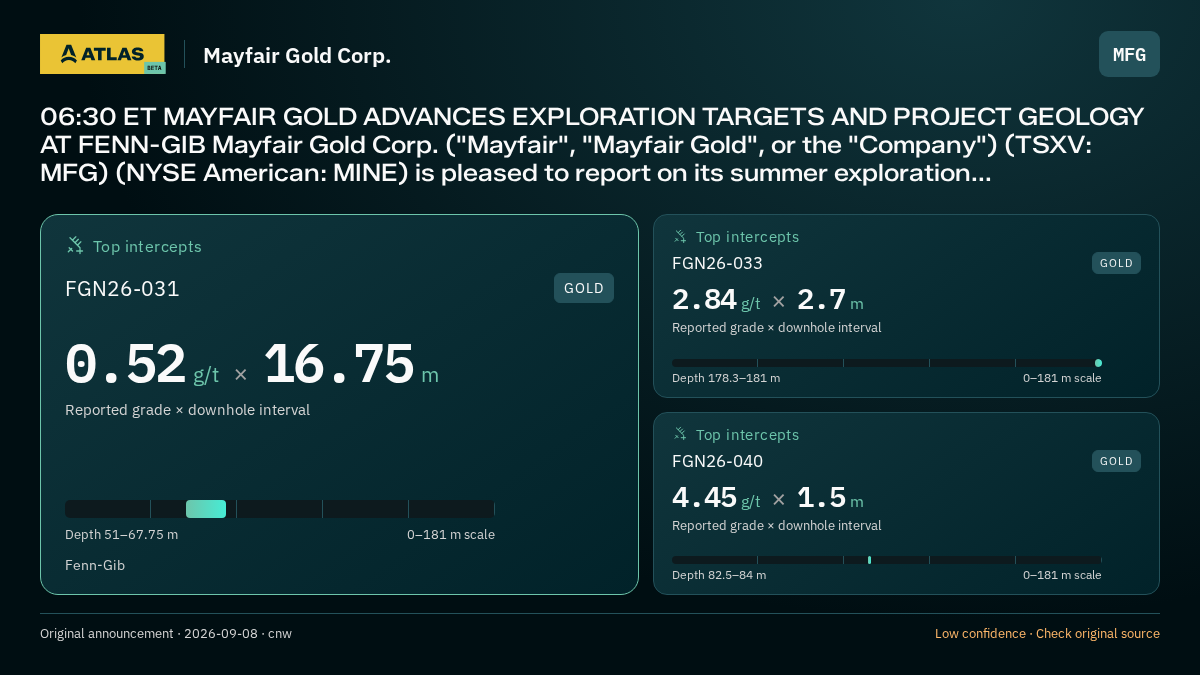Image resolution: width=1200 pixels, height=675 pixels.
Task: Click the 4.45 g/t grade value
Action: pos(716,498)
